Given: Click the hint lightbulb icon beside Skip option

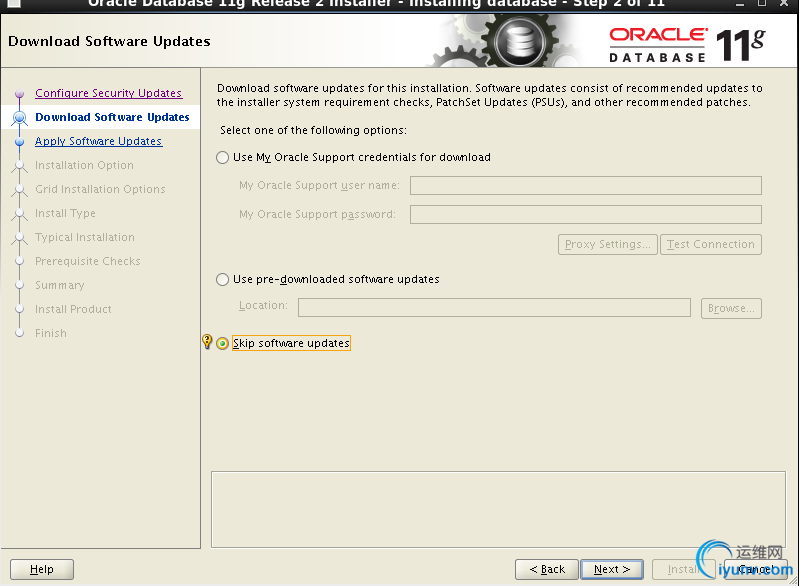Looking at the screenshot, I should [x=207, y=342].
